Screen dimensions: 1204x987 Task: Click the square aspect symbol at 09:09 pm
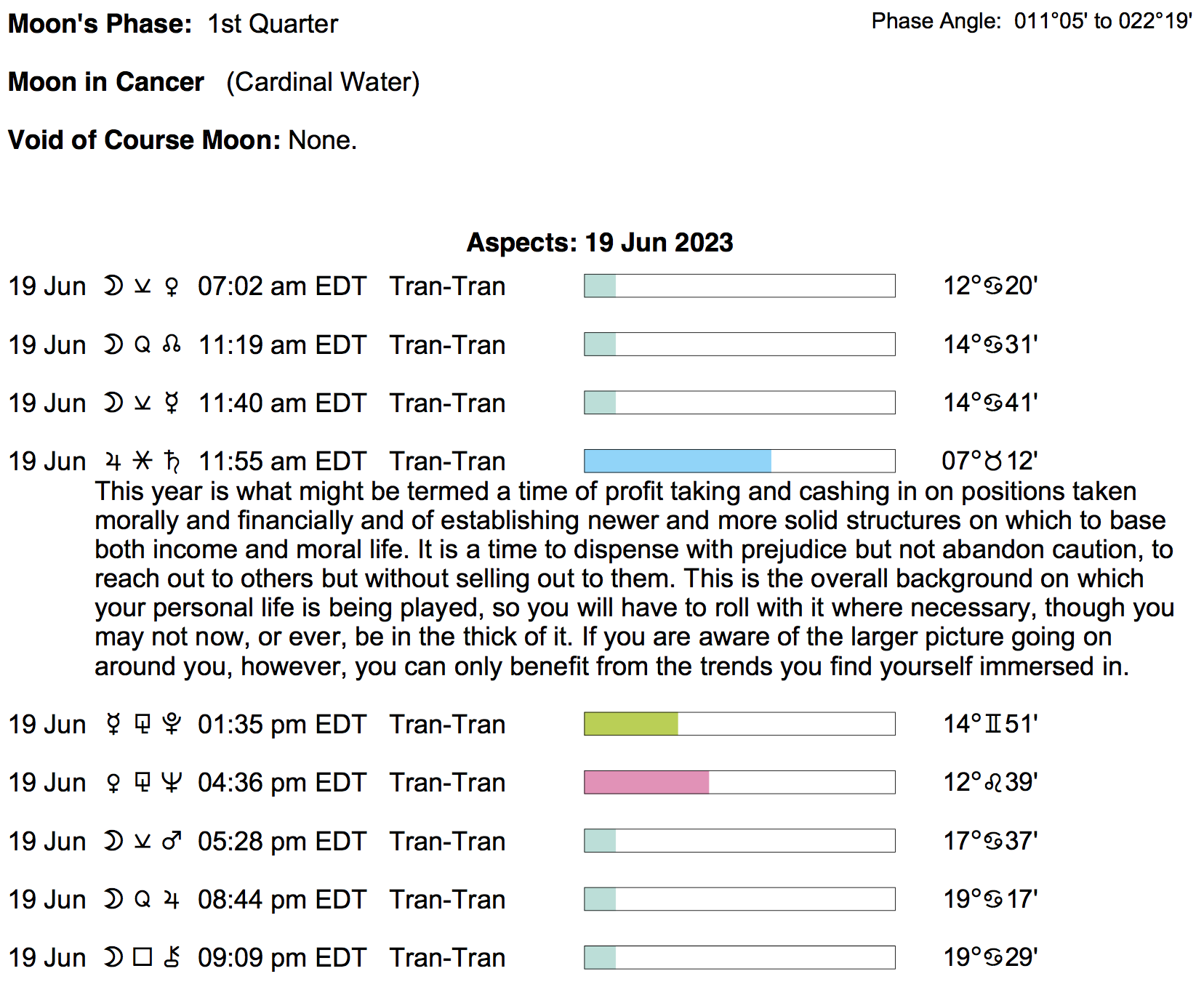pyautogui.click(x=143, y=958)
